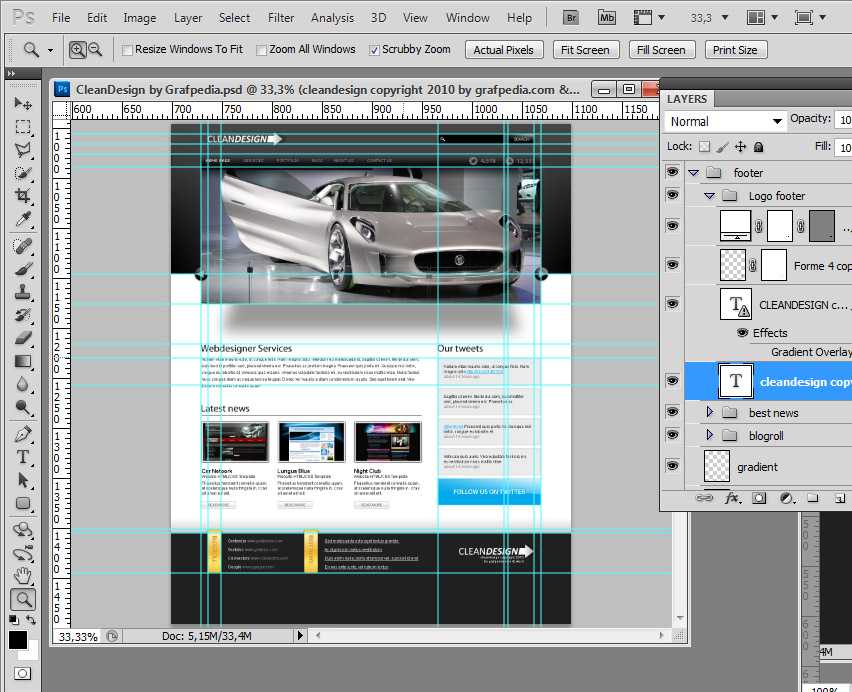Select the Clone Stamp tool
The width and height of the screenshot is (852, 692).
pyautogui.click(x=23, y=292)
